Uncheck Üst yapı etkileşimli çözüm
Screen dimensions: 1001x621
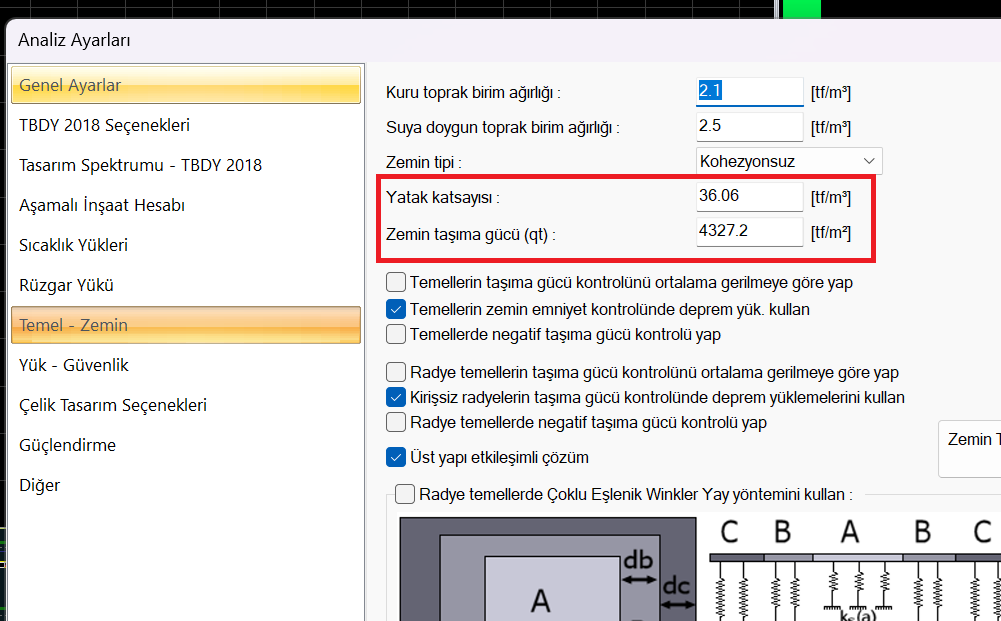pos(396,458)
